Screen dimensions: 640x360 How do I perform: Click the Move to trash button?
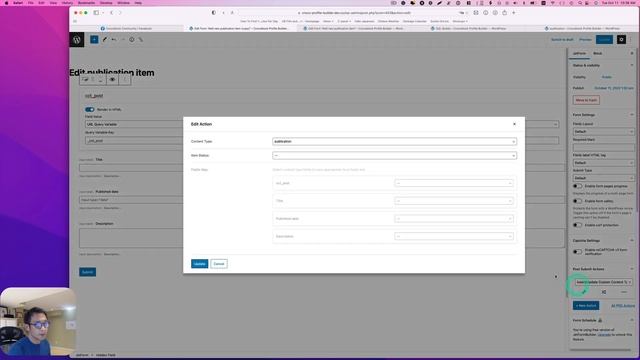point(586,100)
